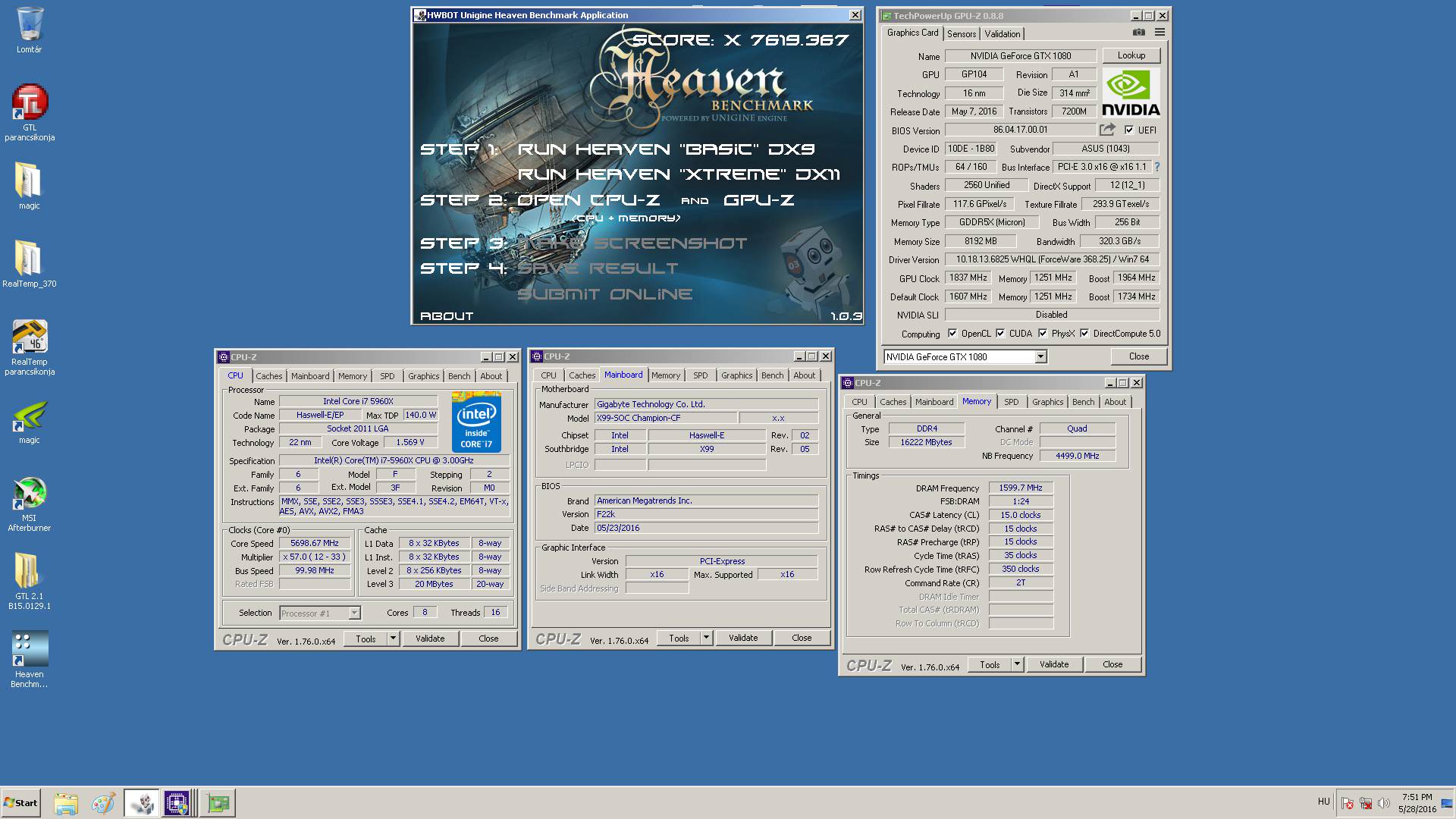Toggle the DirectCompute 5.0 checkbox
The height and width of the screenshot is (819, 1456).
click(1084, 334)
